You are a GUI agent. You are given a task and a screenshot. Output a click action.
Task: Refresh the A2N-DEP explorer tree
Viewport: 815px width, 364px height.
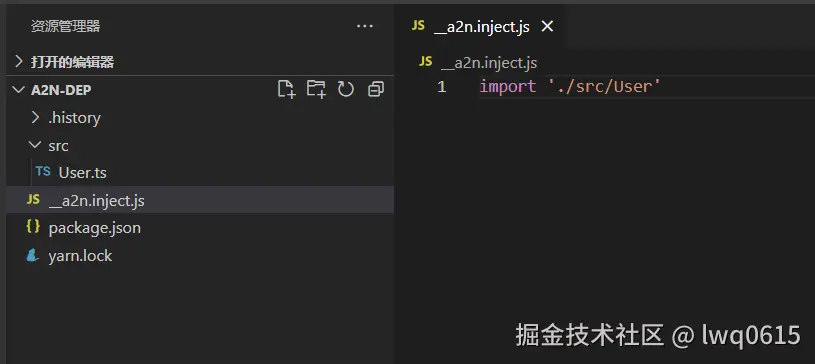(x=346, y=89)
